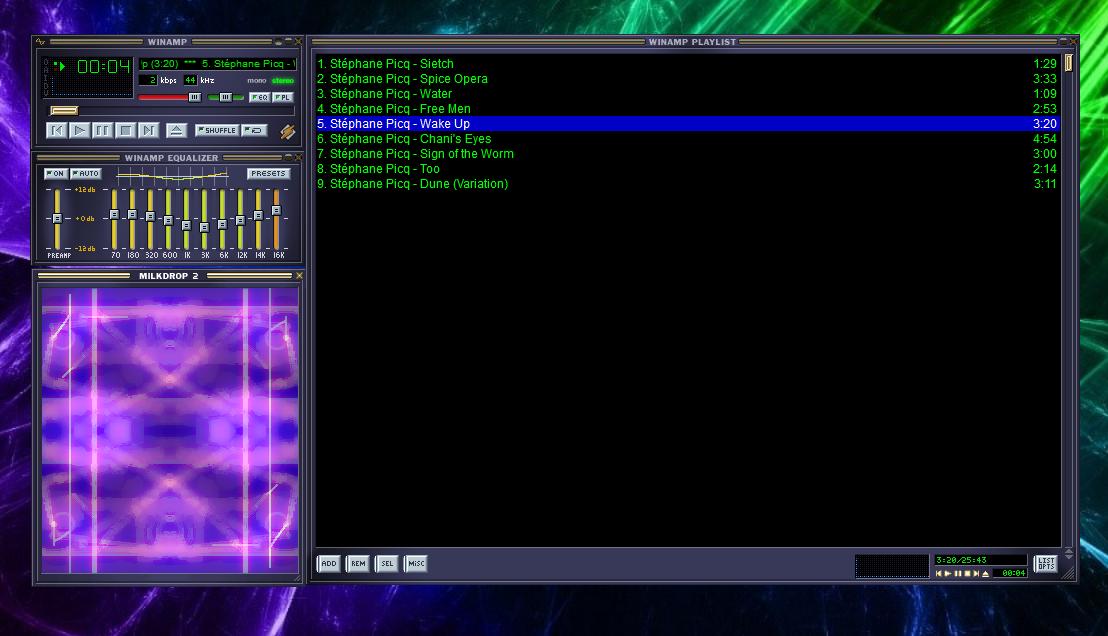
Task: Click the playlist mini Play button
Action: (948, 574)
